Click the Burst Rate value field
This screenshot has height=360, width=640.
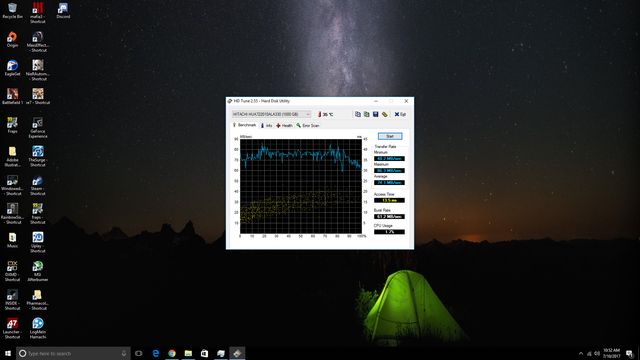tap(389, 216)
